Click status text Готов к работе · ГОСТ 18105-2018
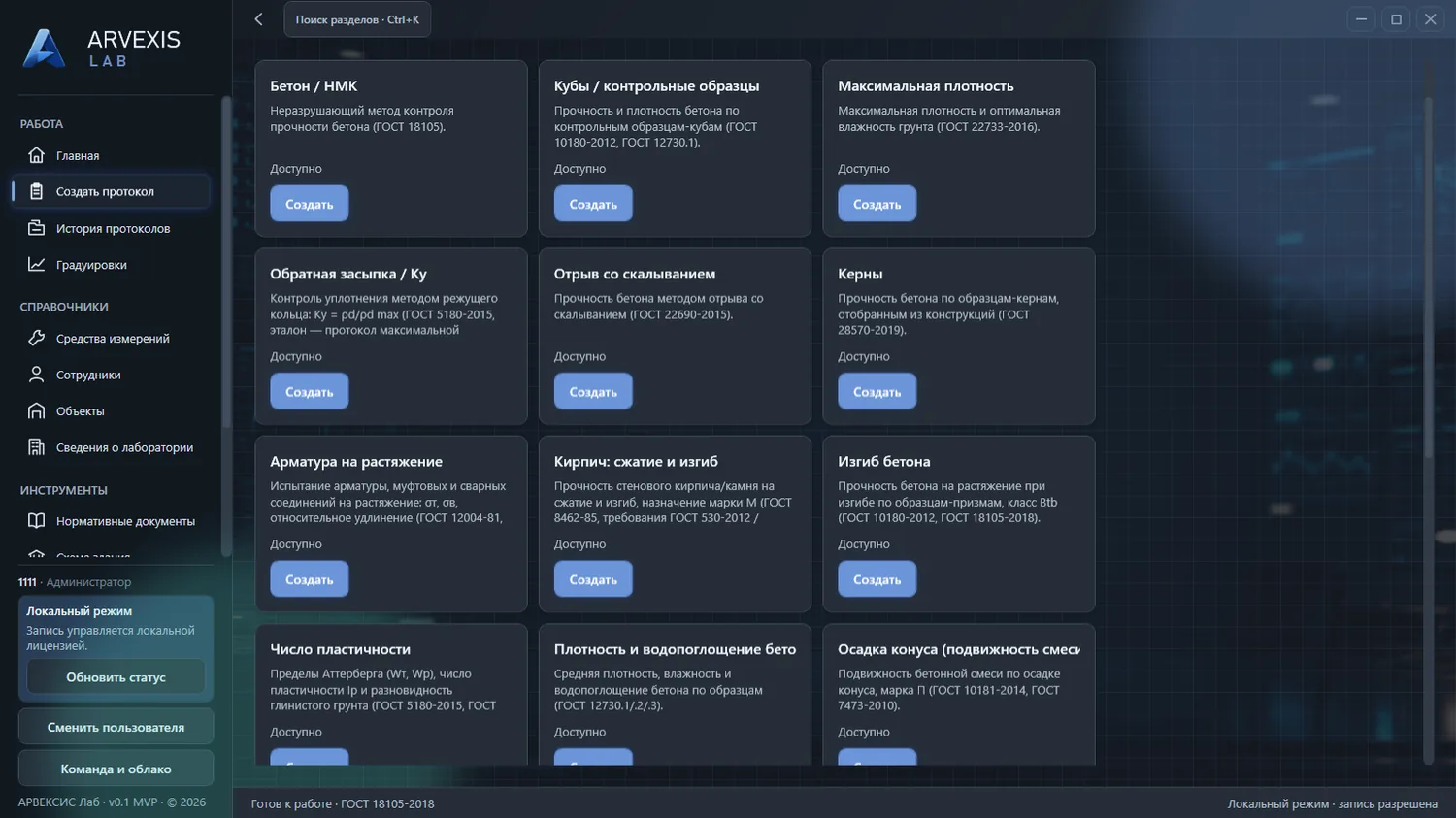This screenshot has width=1456, height=818. [343, 803]
